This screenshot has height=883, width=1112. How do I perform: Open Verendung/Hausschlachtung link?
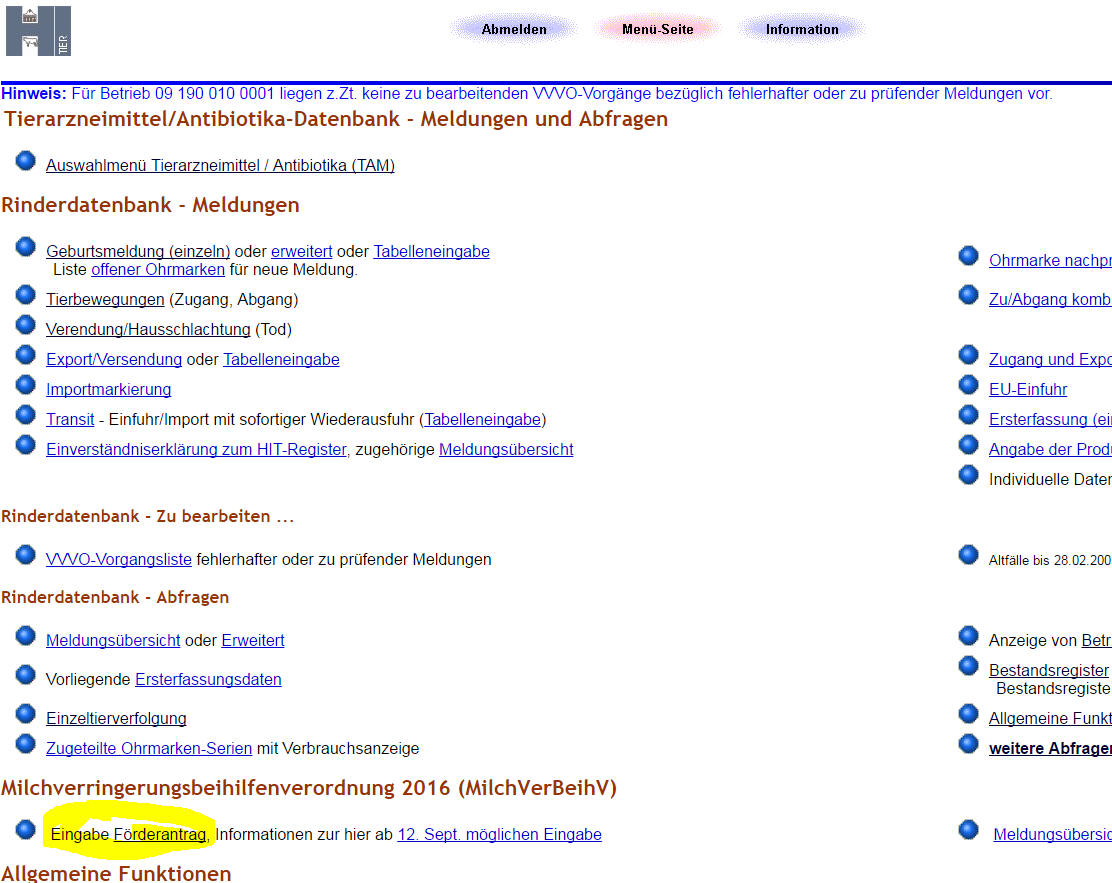click(148, 329)
